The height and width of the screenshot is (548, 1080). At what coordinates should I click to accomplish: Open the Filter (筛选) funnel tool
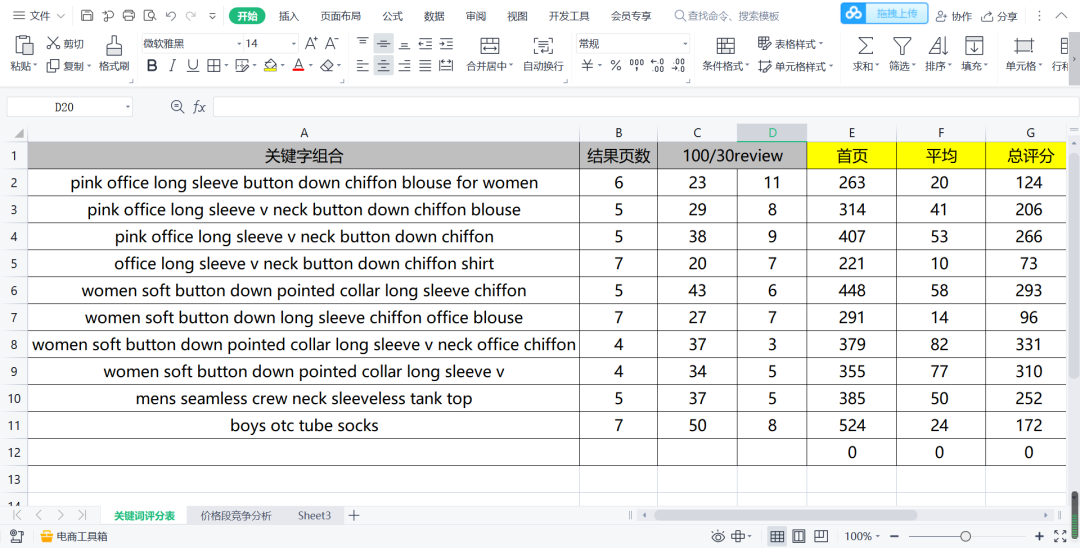tap(901, 46)
